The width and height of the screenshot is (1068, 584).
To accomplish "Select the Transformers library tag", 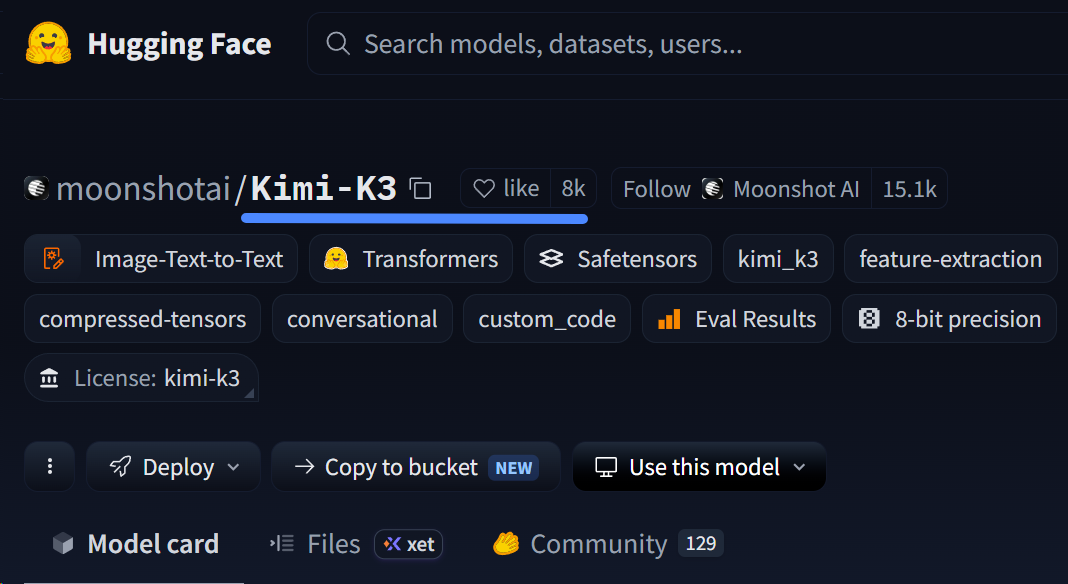I will click(x=411, y=259).
